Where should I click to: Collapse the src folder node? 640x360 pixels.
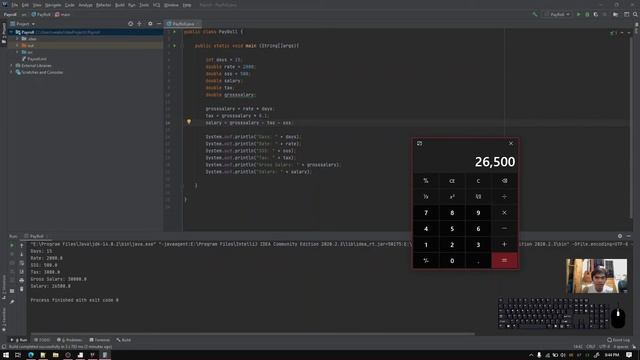pos(18,52)
